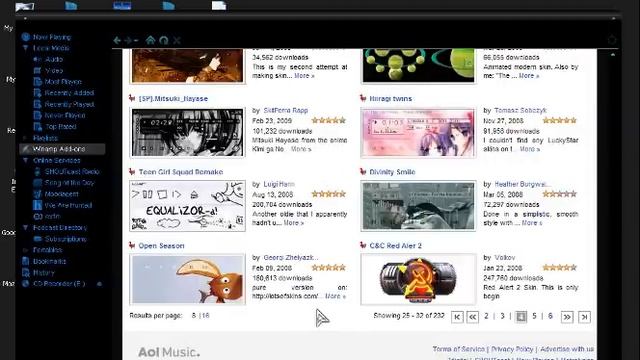This screenshot has width=640, height=360.
Task: Open Now Playing in the sidebar
Action: tap(52, 37)
